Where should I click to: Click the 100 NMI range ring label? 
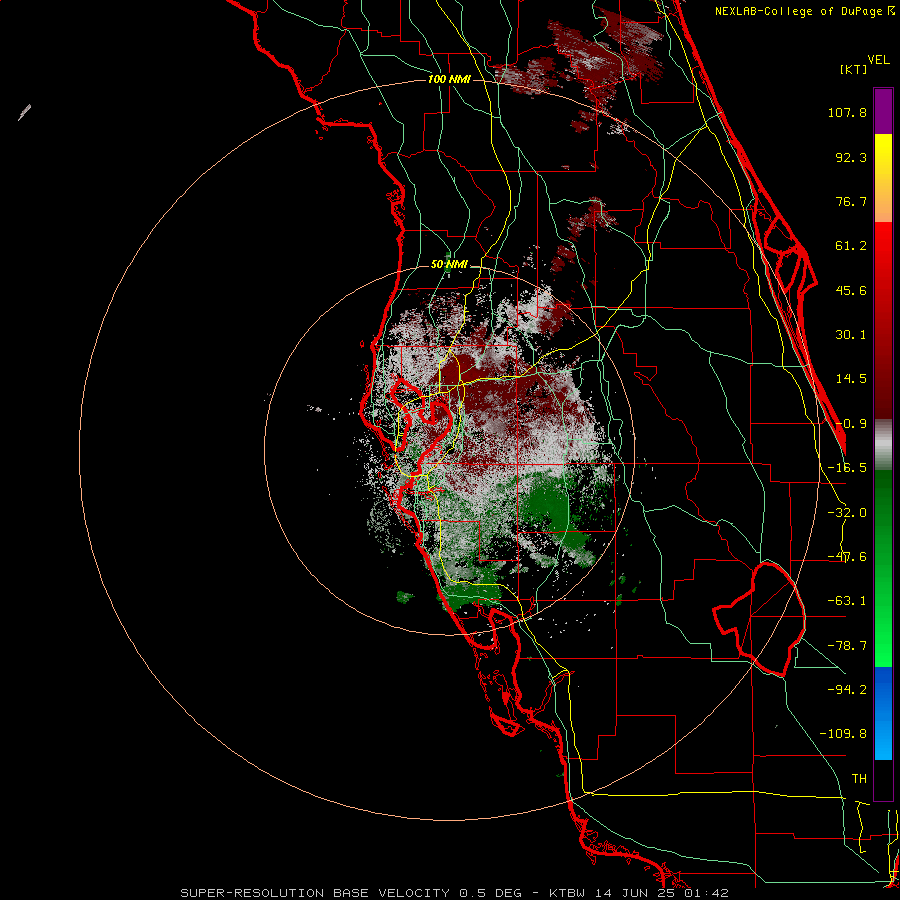[449, 79]
